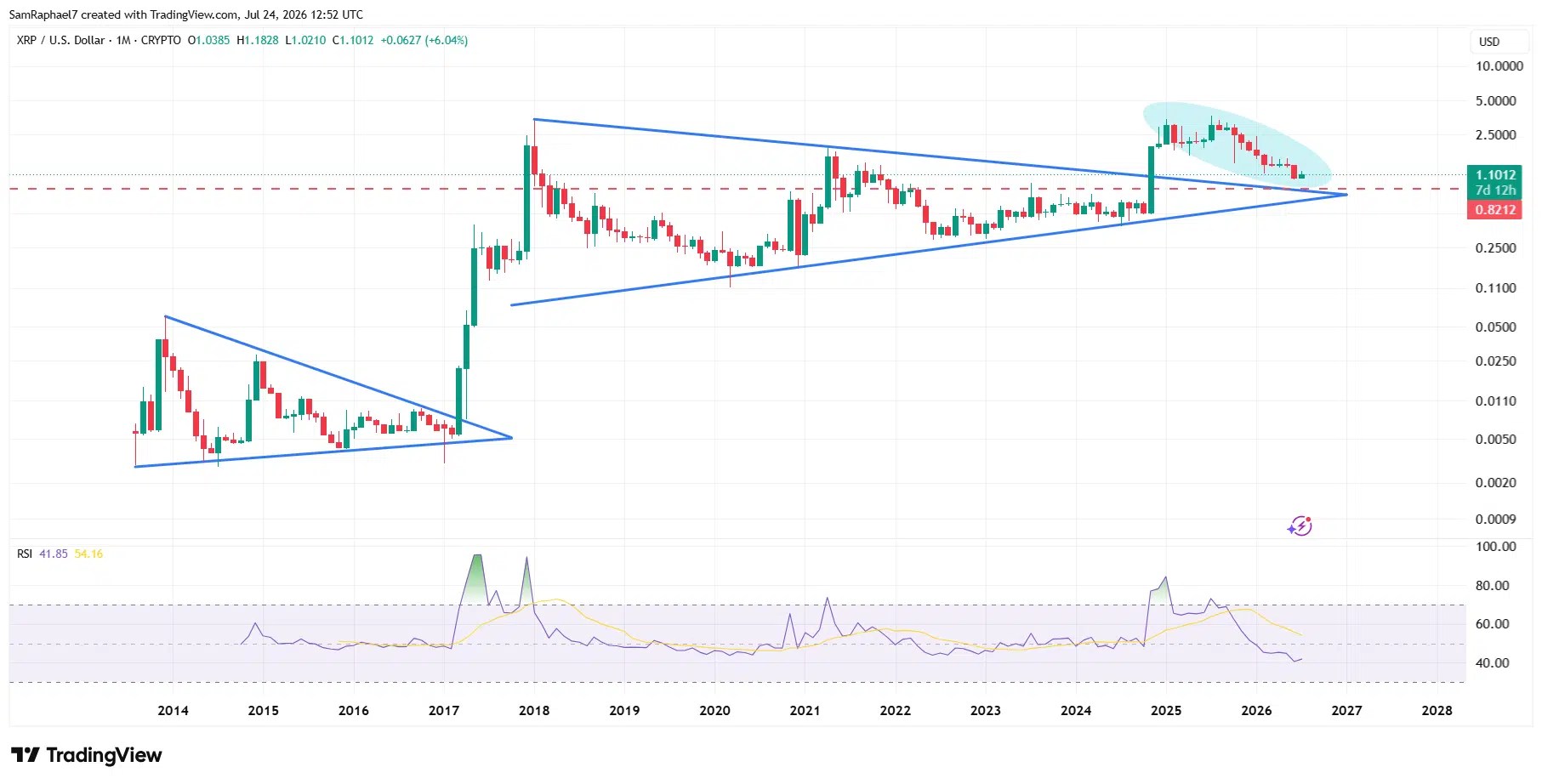Click the RSI scale 80.00 label
Viewport: 1542px width, 784px height.
[1492, 586]
